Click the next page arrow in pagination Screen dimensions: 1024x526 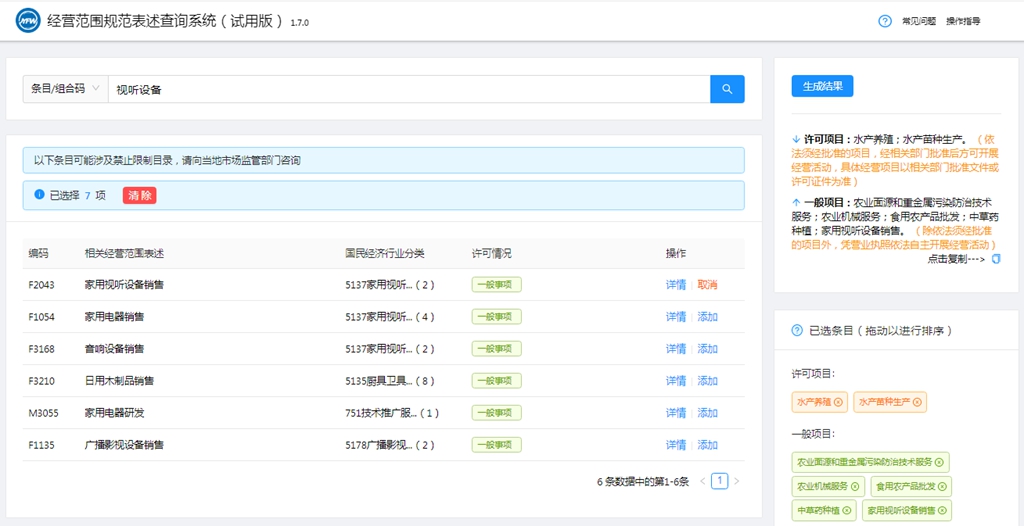pyautogui.click(x=737, y=481)
